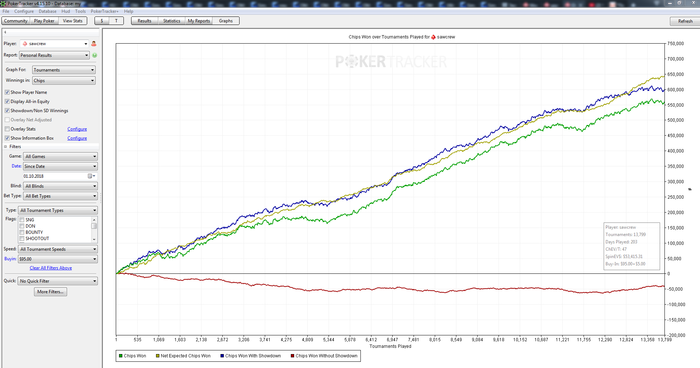Open the Game filter All Games dropdown

(60, 157)
